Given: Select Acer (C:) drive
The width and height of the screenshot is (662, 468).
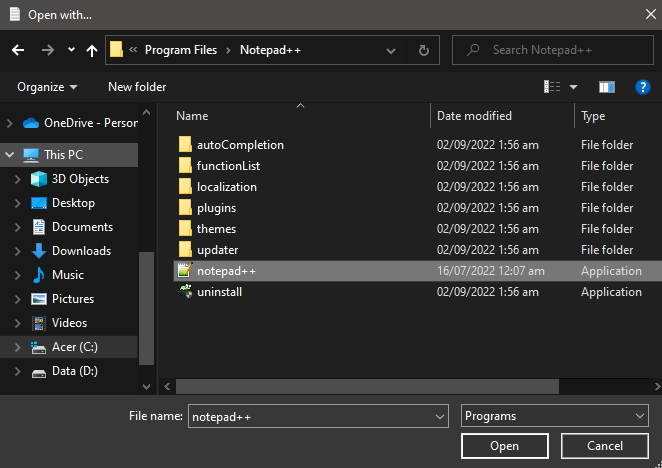Looking at the screenshot, I should (75, 347).
